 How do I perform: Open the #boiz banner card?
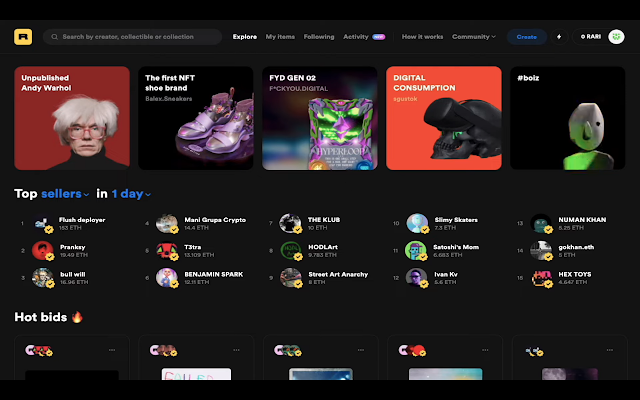568,118
